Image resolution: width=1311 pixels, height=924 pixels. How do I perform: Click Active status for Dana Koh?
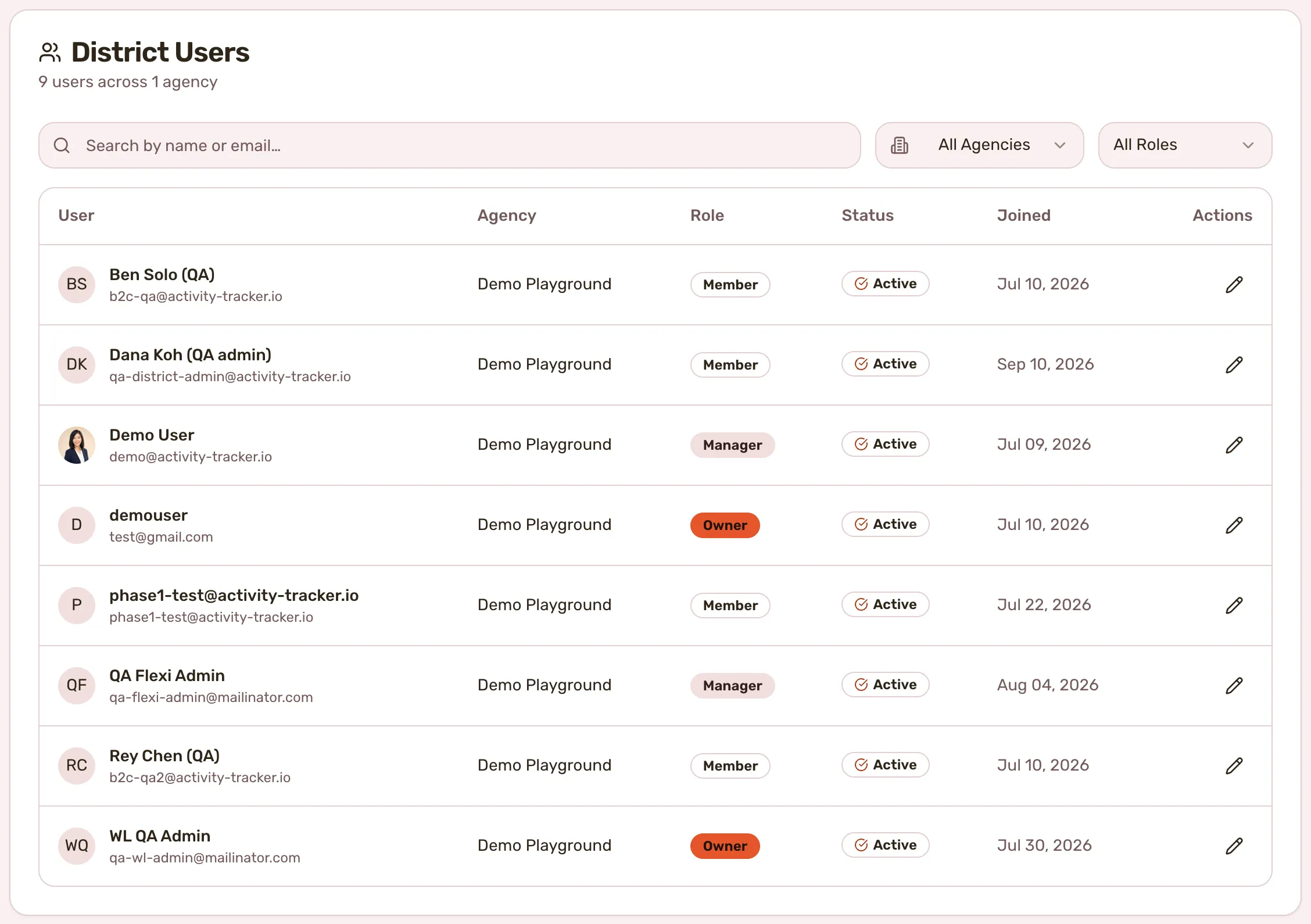[x=886, y=364]
